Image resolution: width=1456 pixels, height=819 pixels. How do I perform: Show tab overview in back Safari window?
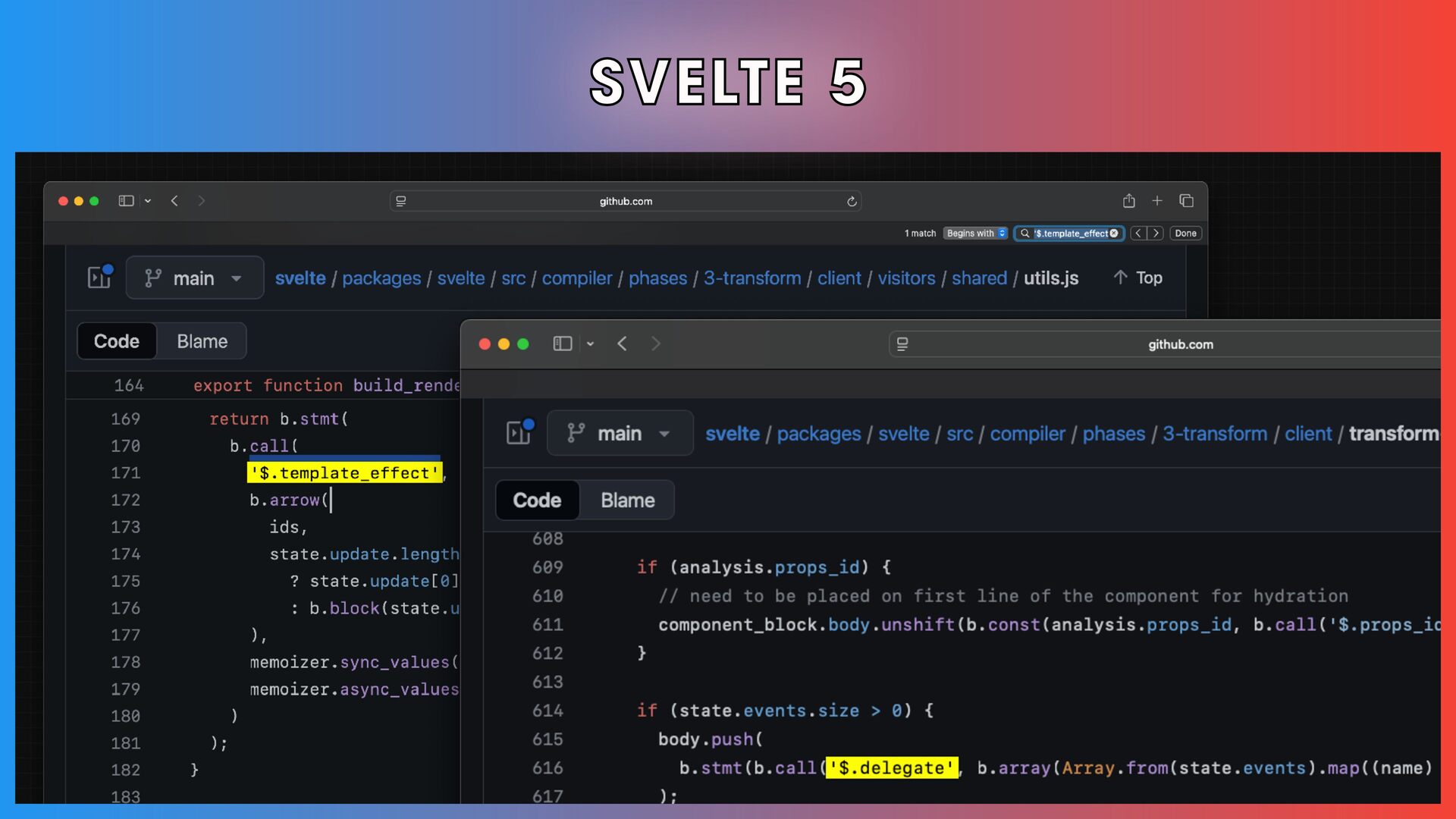(x=1186, y=200)
